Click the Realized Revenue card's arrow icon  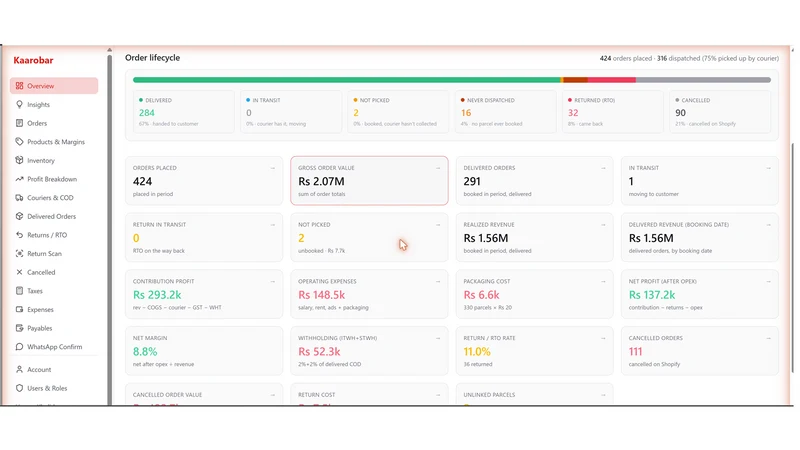(603, 224)
